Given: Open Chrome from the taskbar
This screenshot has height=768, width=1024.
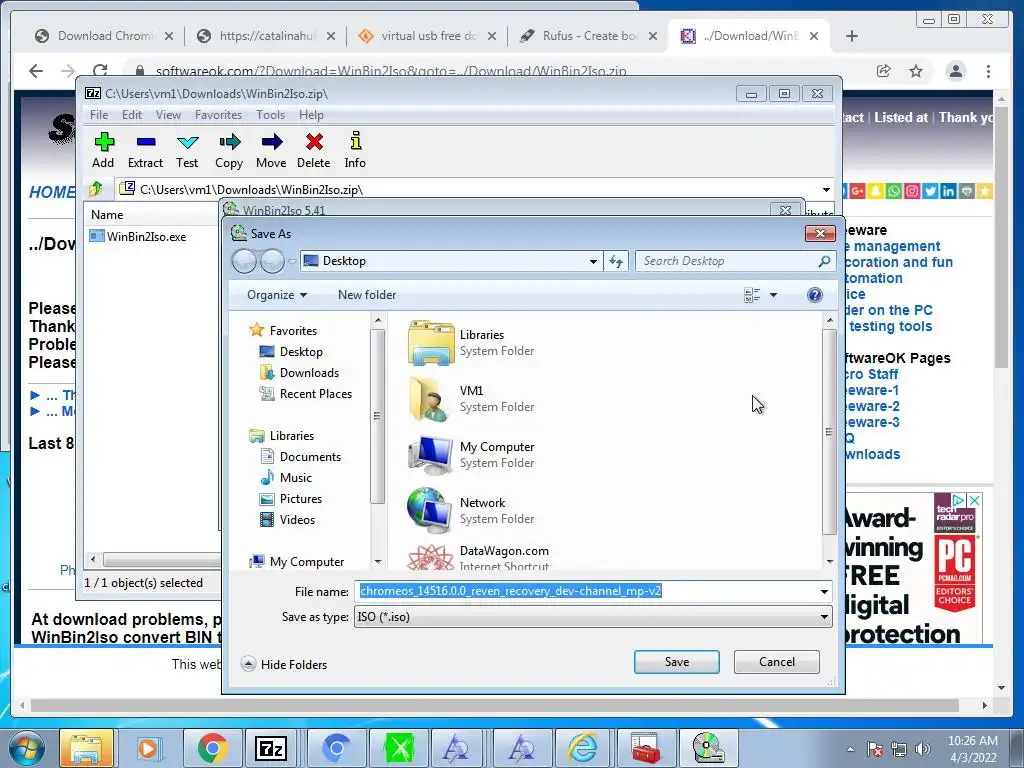Looking at the screenshot, I should tap(212, 748).
